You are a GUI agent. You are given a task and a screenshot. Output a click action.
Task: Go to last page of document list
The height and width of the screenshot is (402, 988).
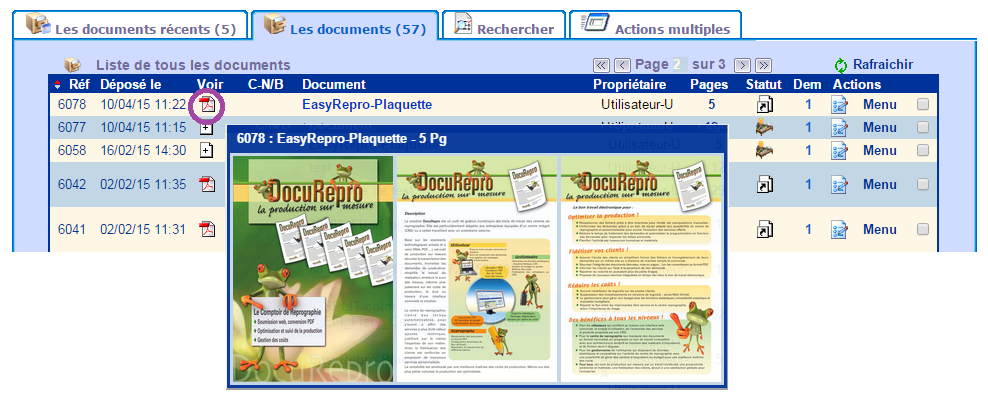point(764,65)
